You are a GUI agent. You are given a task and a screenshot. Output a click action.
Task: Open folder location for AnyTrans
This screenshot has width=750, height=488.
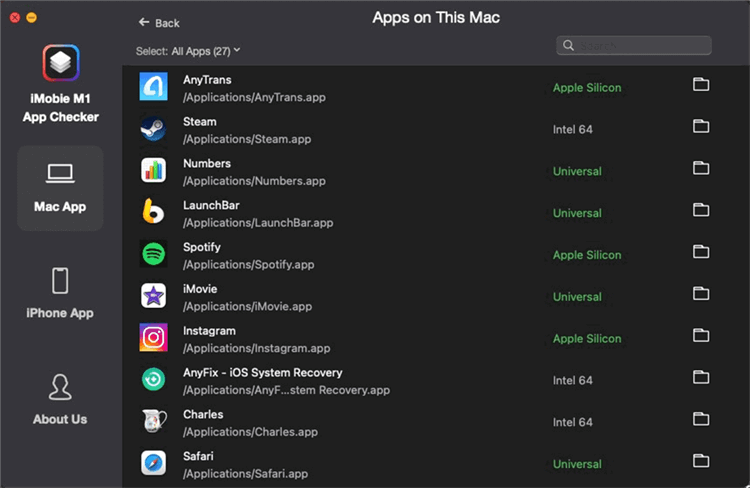(701, 84)
